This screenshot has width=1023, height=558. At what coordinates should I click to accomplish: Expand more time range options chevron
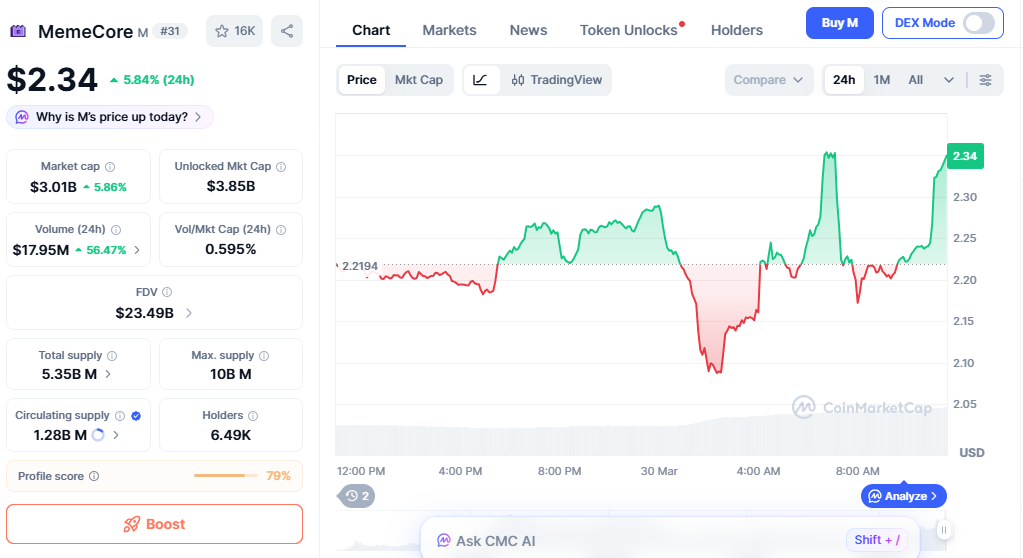(x=948, y=80)
